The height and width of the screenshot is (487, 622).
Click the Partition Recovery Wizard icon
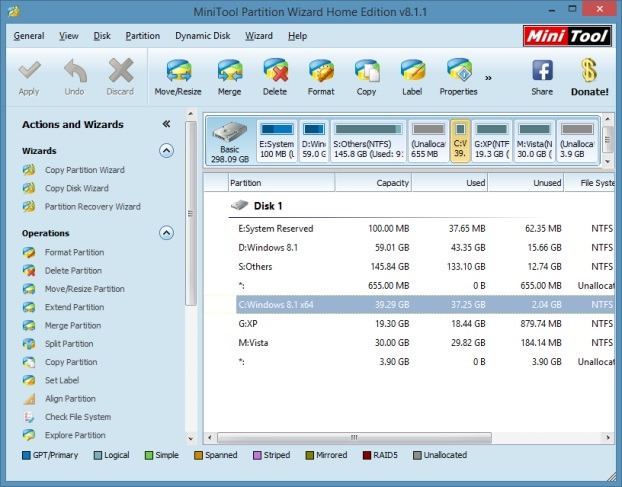click(x=29, y=206)
